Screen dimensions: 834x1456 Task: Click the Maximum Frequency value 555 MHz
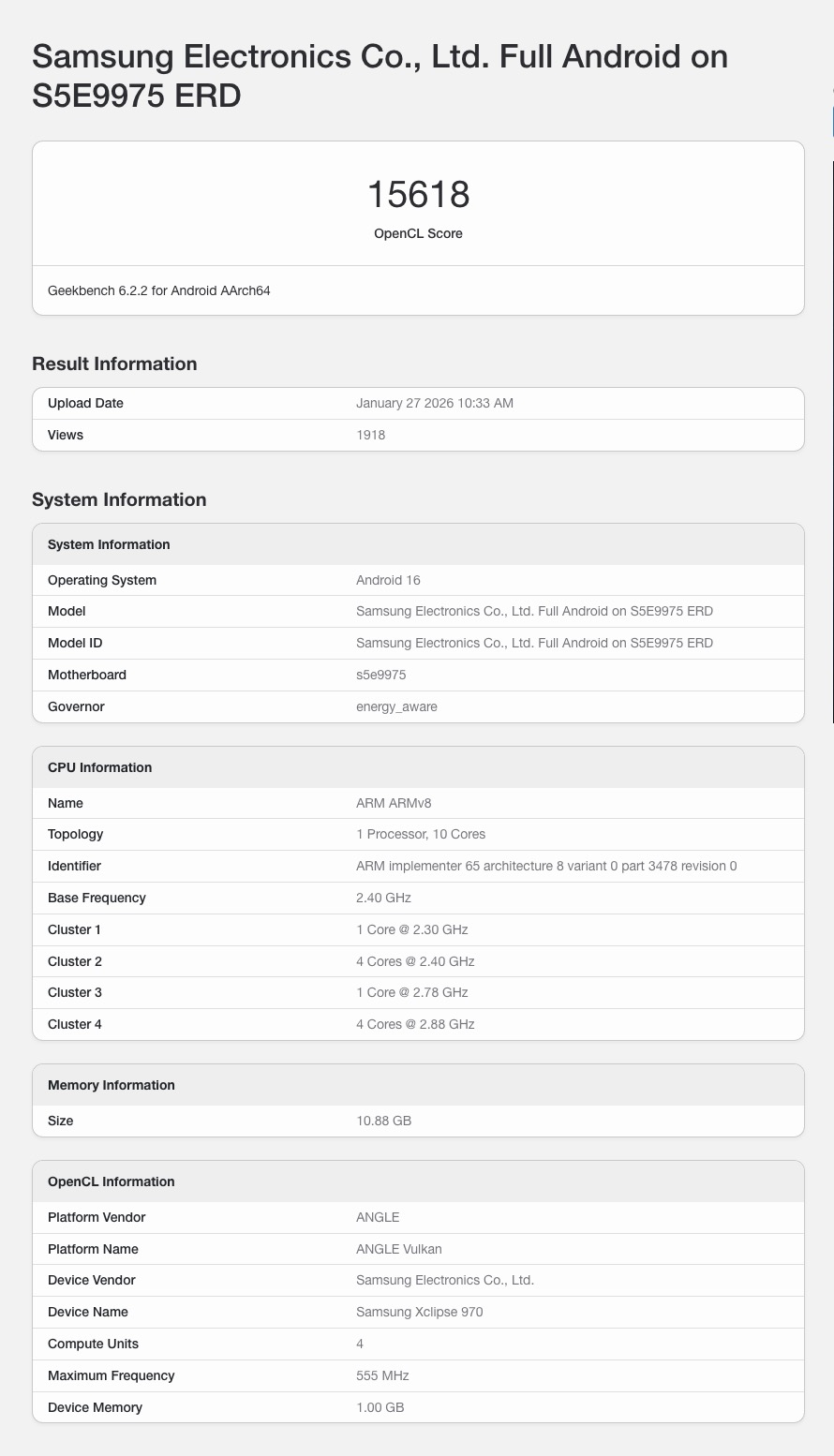click(x=382, y=1375)
